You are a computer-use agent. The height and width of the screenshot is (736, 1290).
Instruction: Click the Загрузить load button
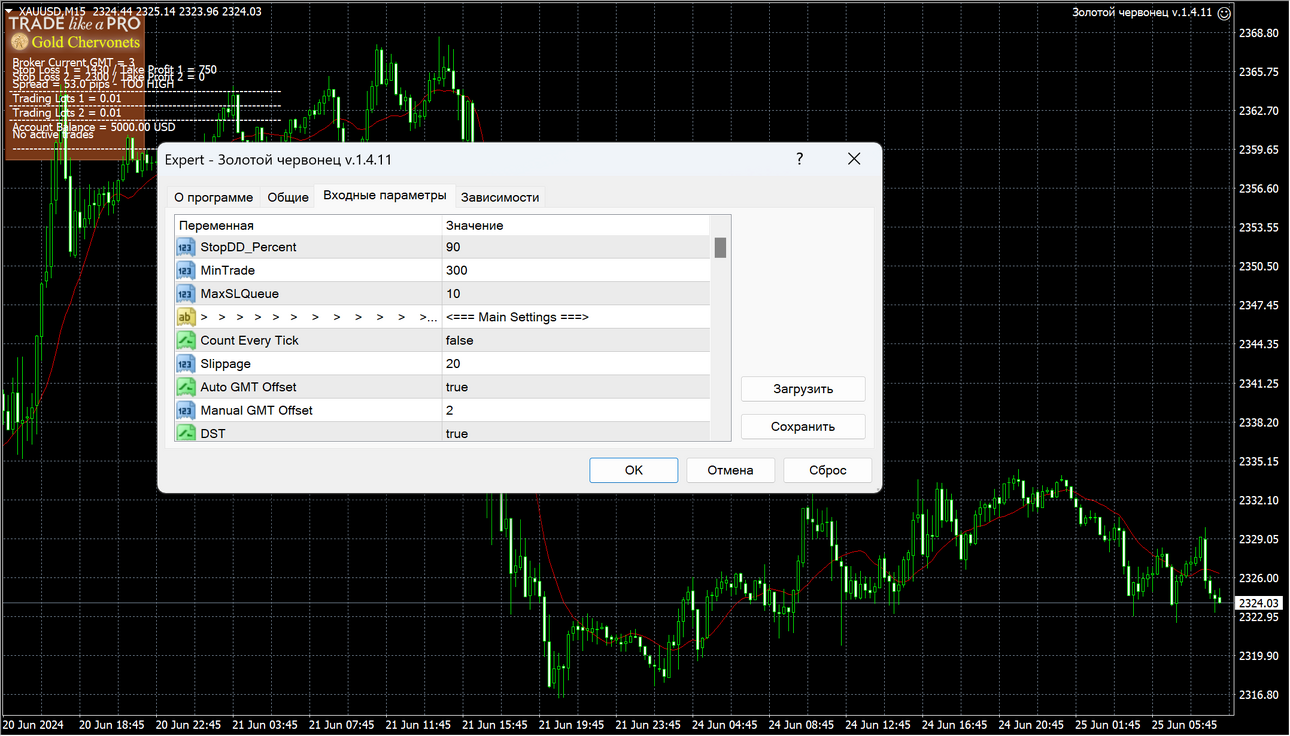pyautogui.click(x=803, y=389)
